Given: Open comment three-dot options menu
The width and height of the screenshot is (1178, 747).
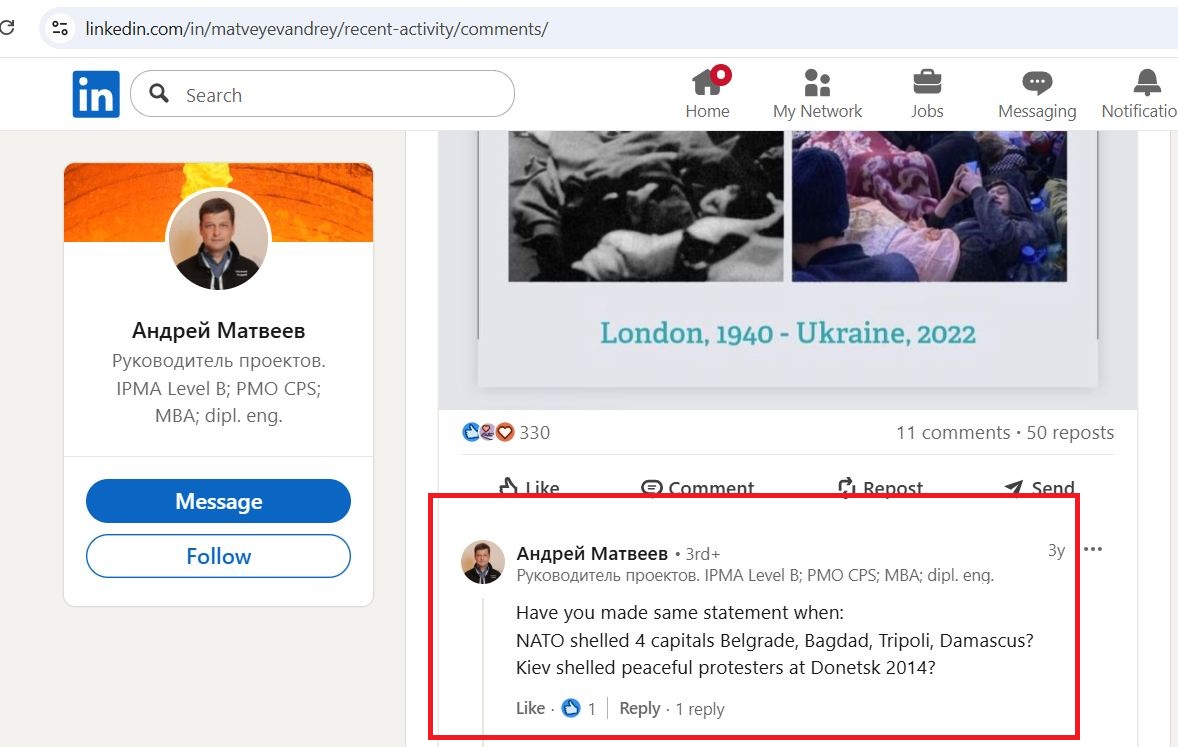Looking at the screenshot, I should point(1093,549).
